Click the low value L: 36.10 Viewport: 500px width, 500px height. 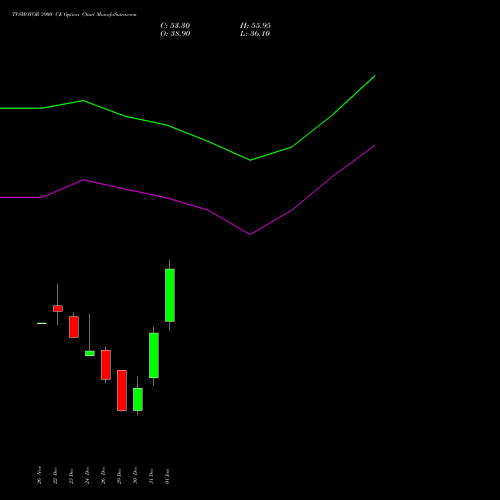tap(255, 34)
